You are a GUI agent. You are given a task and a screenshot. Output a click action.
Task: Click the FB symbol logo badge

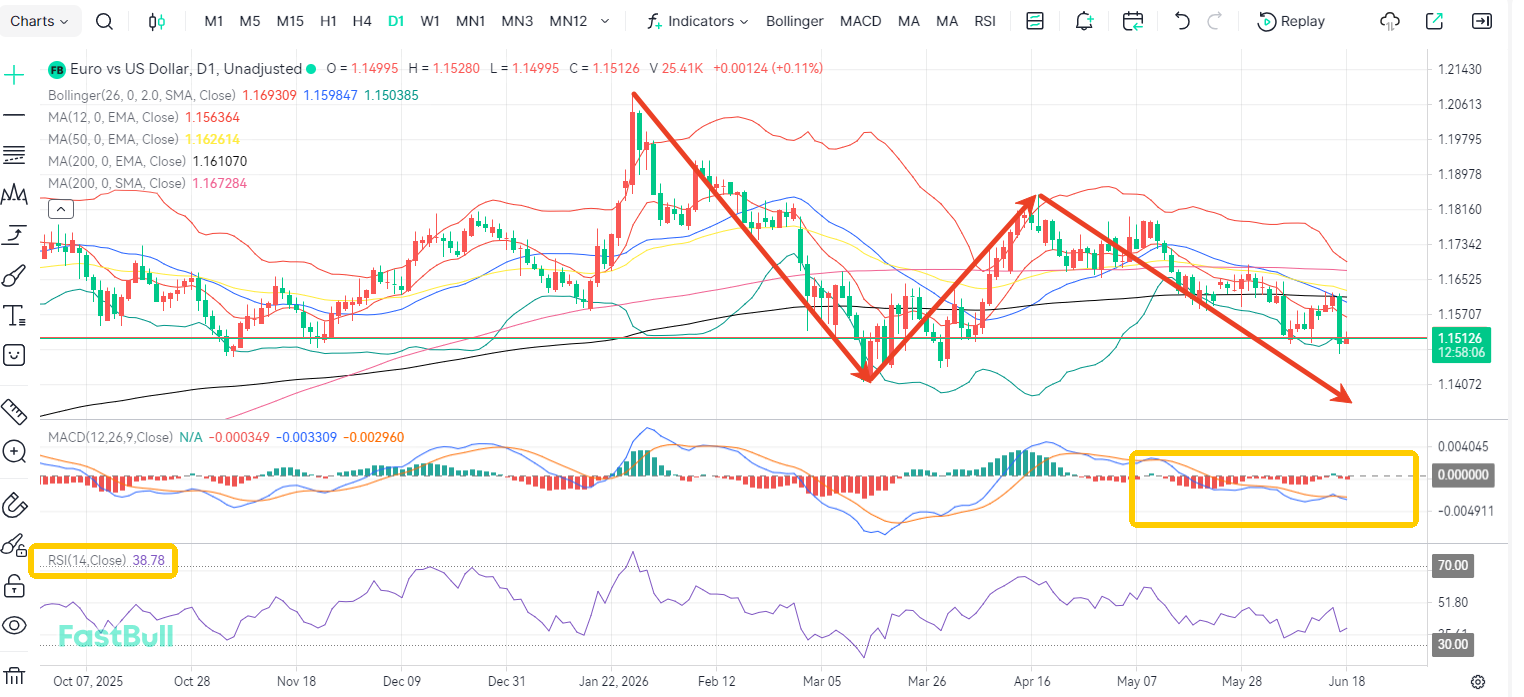(57, 69)
